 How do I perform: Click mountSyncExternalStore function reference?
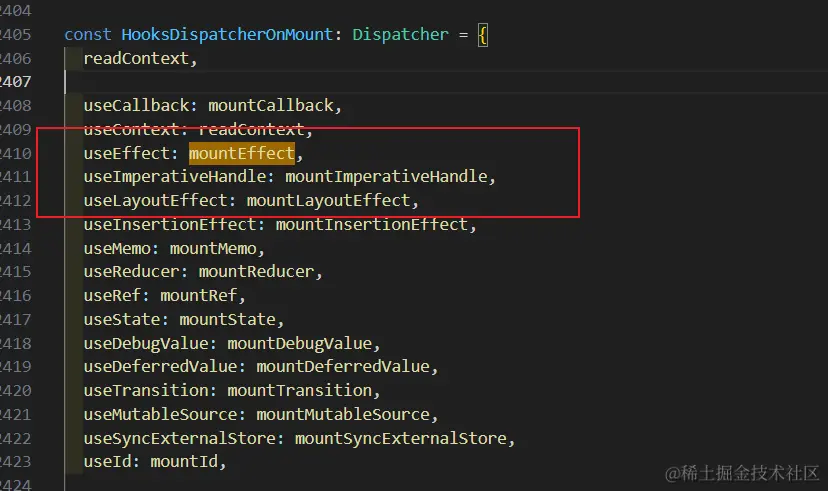(401, 439)
